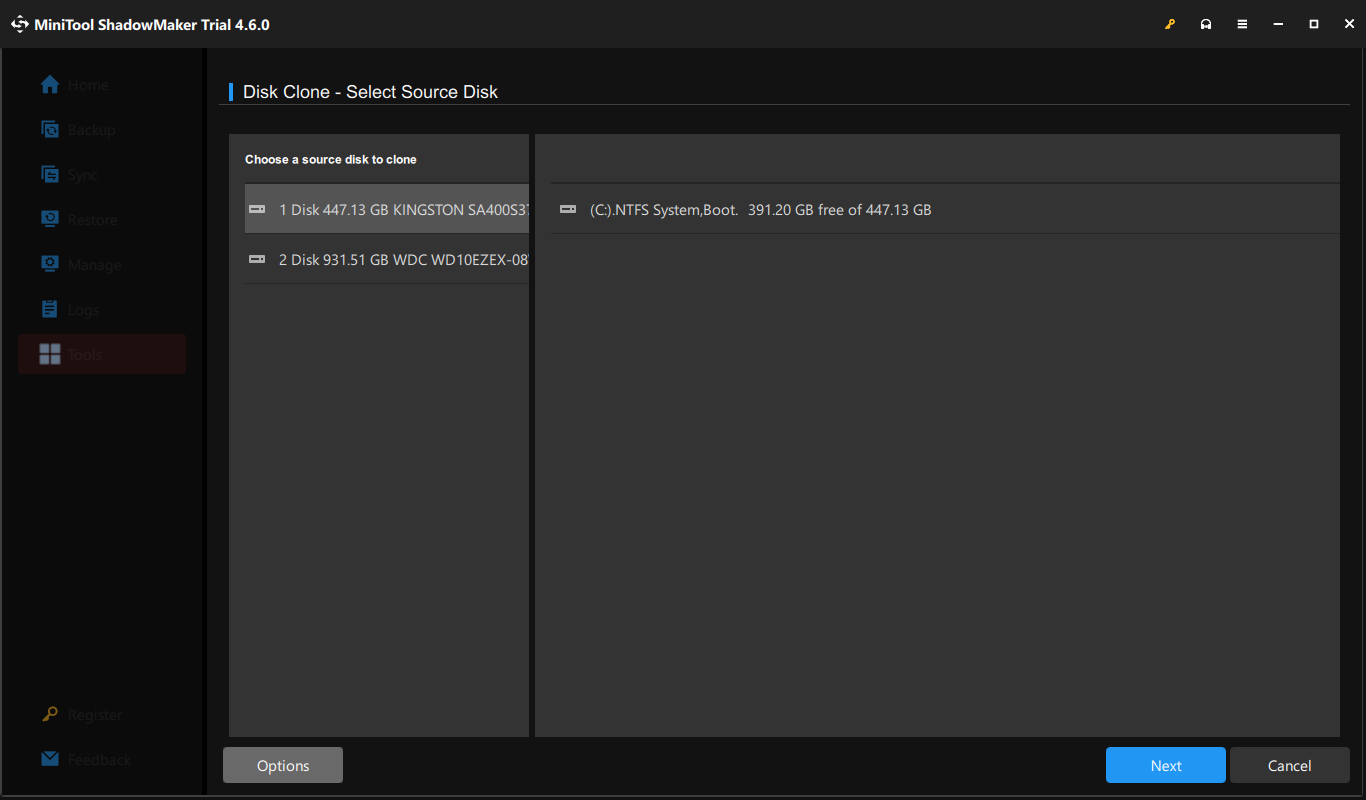The image size is (1366, 800).
Task: Click the Next button
Action: [1166, 765]
